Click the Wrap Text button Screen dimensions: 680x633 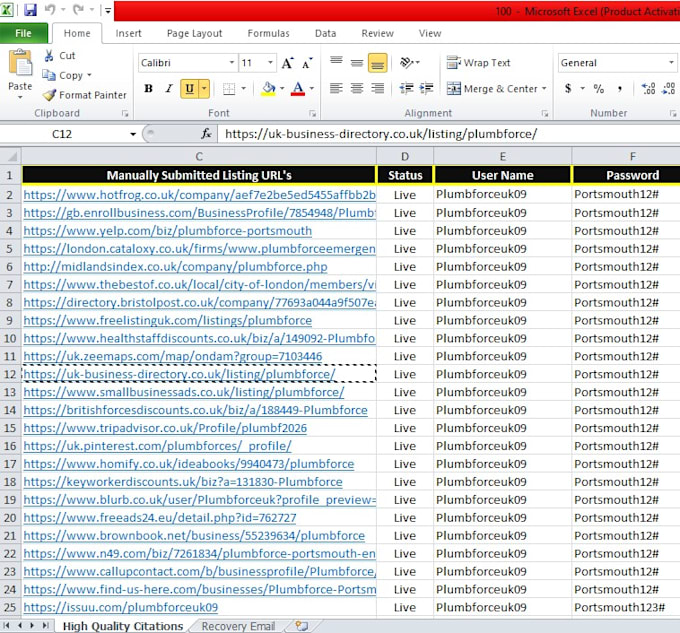479,63
